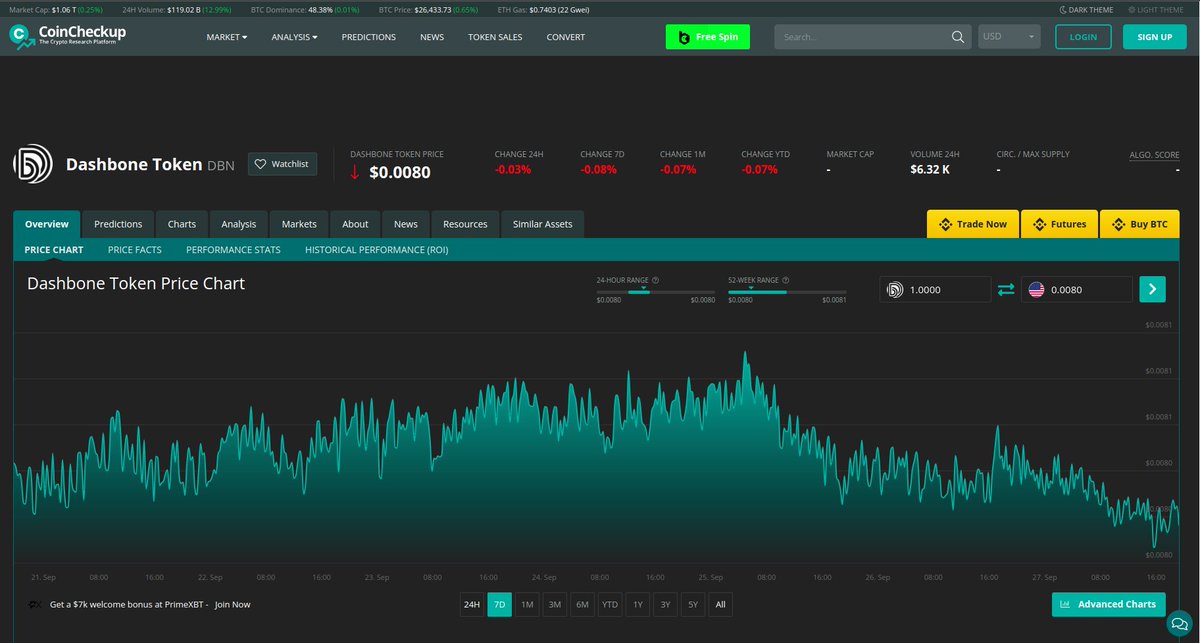Click the Login button

click(x=1083, y=37)
